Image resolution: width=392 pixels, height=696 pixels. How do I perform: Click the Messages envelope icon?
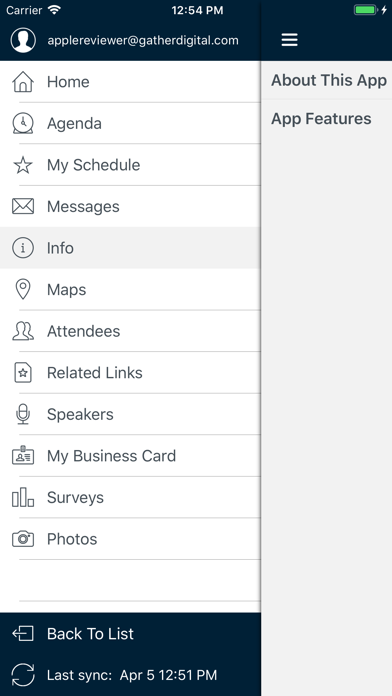pyautogui.click(x=23, y=206)
